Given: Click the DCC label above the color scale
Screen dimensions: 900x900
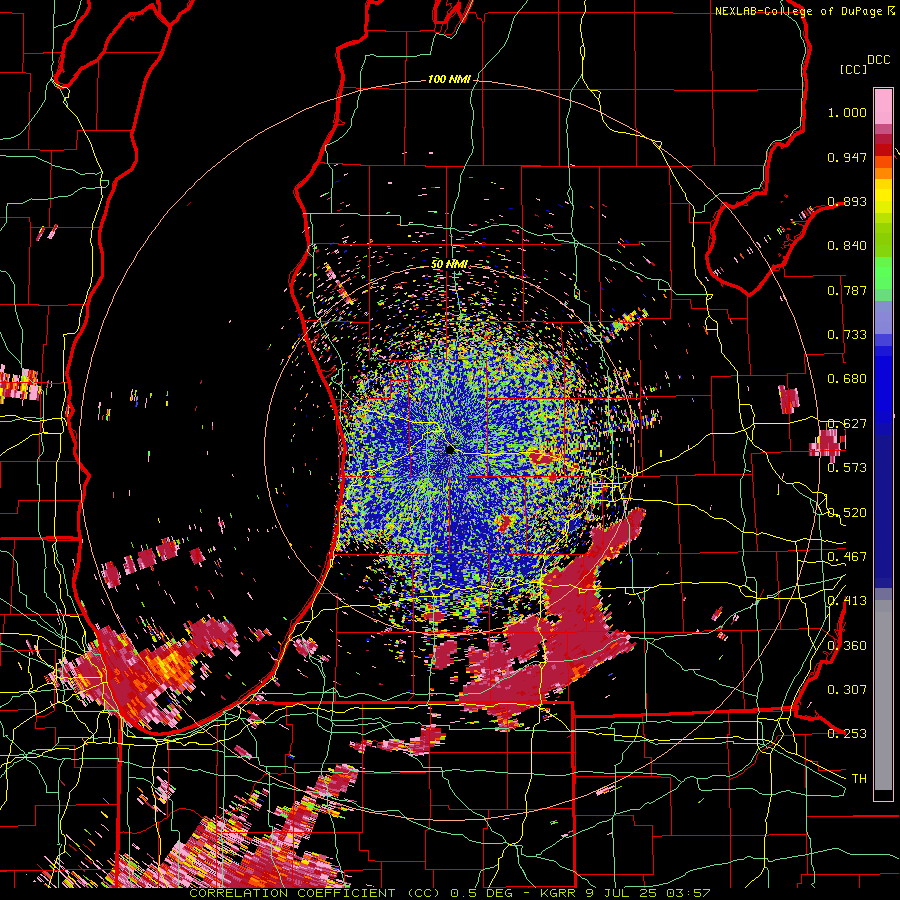Looking at the screenshot, I should coord(878,60).
